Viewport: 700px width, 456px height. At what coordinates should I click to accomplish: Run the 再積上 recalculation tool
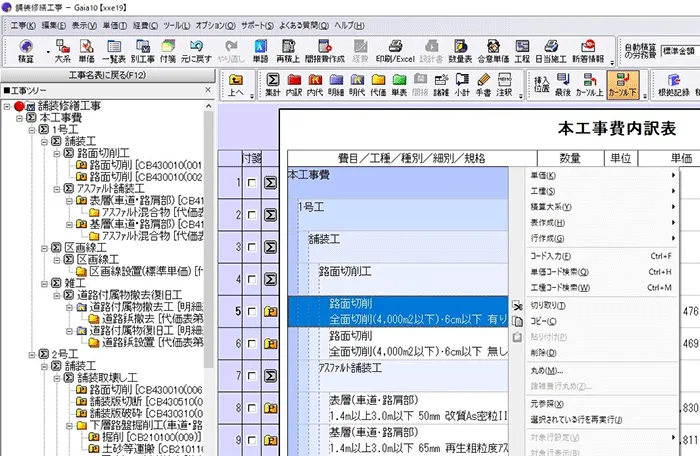(288, 50)
